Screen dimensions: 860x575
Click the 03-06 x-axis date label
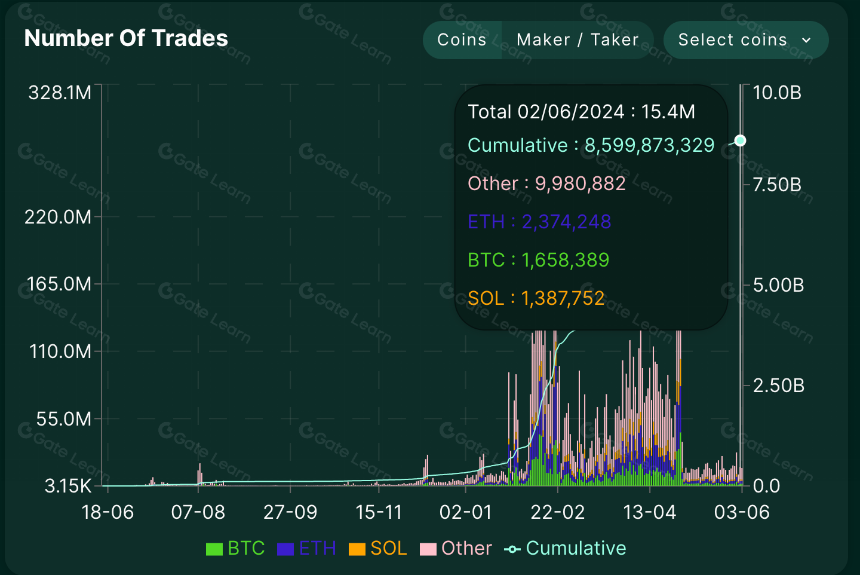click(x=742, y=512)
